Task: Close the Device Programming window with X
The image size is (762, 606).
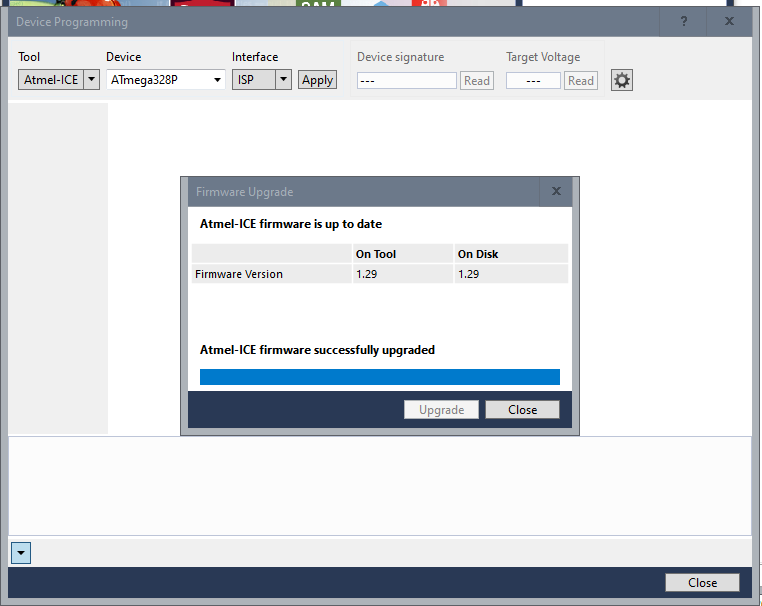Action: [x=729, y=21]
